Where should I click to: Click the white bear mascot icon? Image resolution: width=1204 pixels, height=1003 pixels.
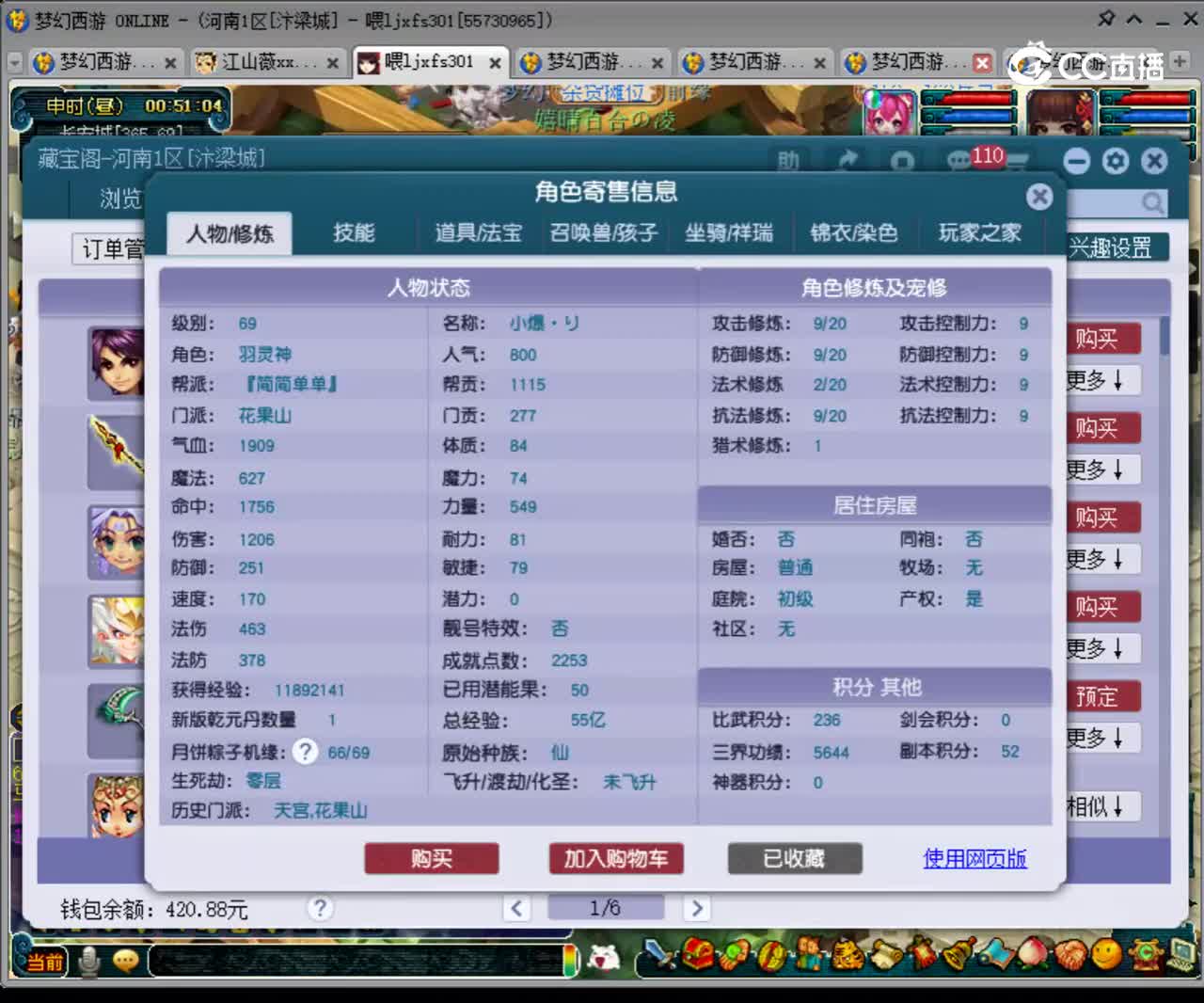point(604,959)
